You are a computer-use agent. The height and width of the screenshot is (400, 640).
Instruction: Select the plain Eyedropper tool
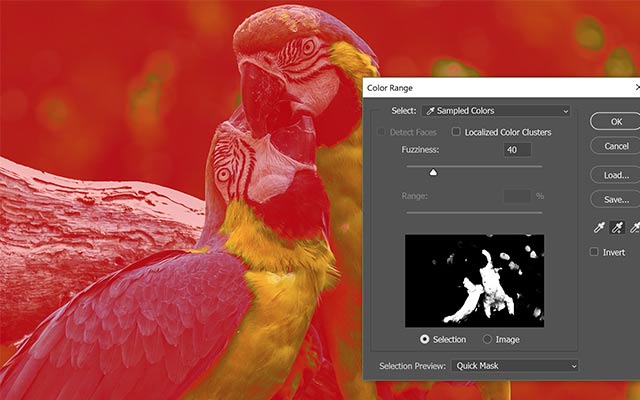click(x=599, y=227)
